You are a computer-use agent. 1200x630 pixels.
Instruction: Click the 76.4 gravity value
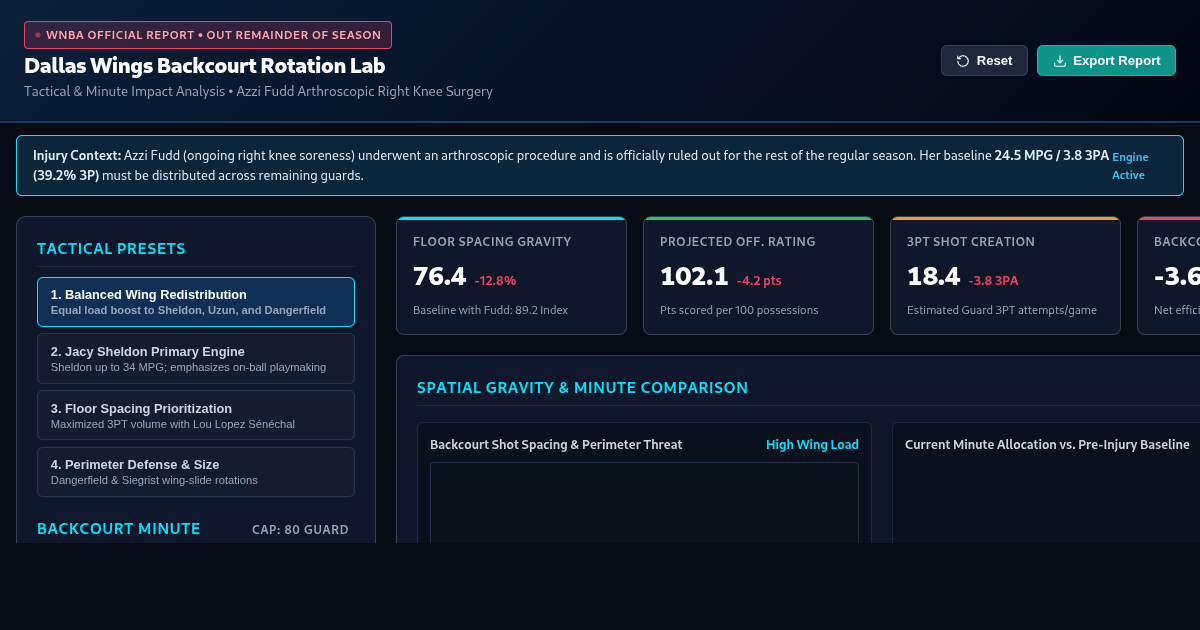tap(439, 277)
